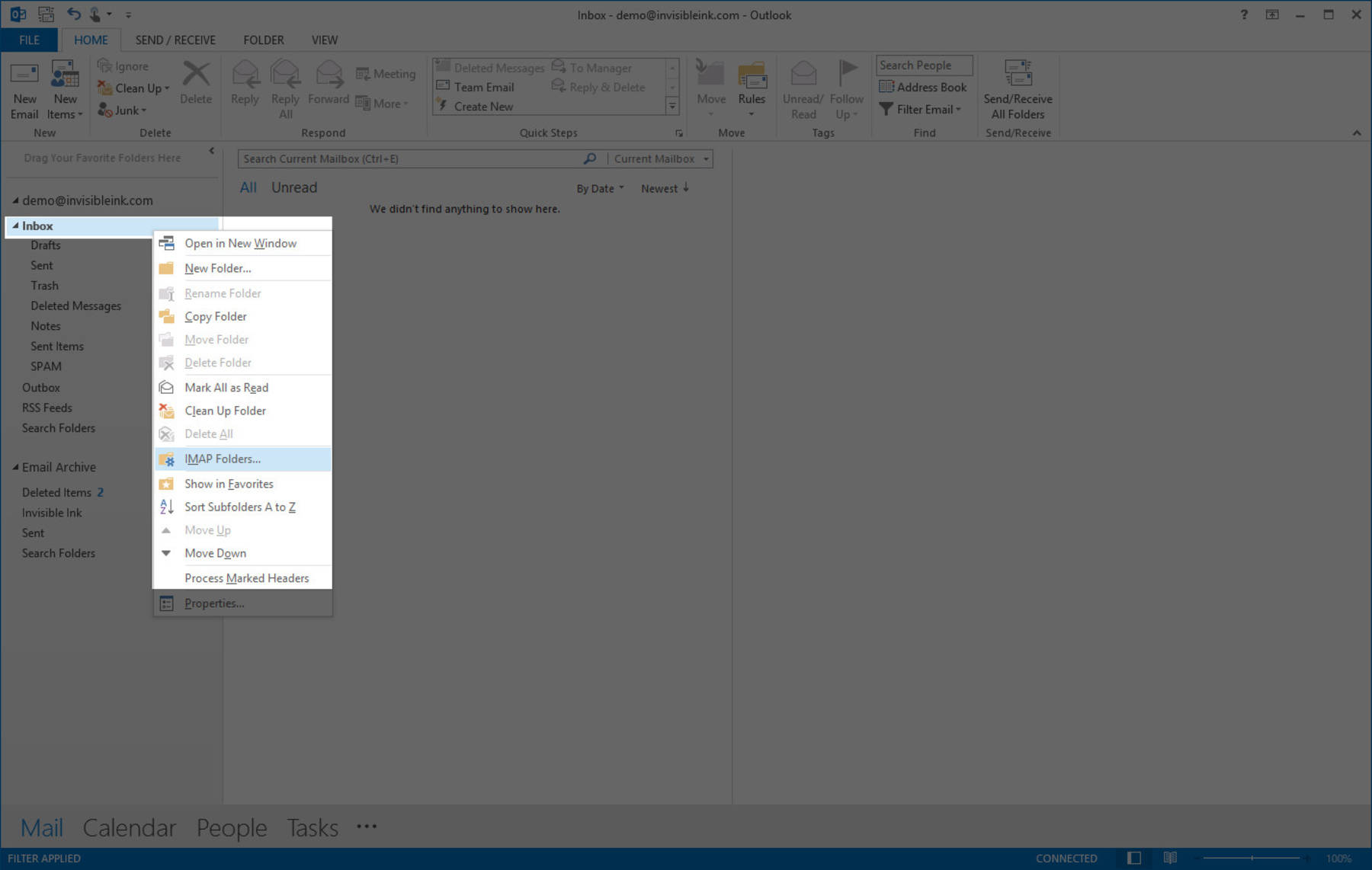This screenshot has width=1372, height=870.
Task: Click the reading view icon in status bar
Action: (x=1170, y=858)
